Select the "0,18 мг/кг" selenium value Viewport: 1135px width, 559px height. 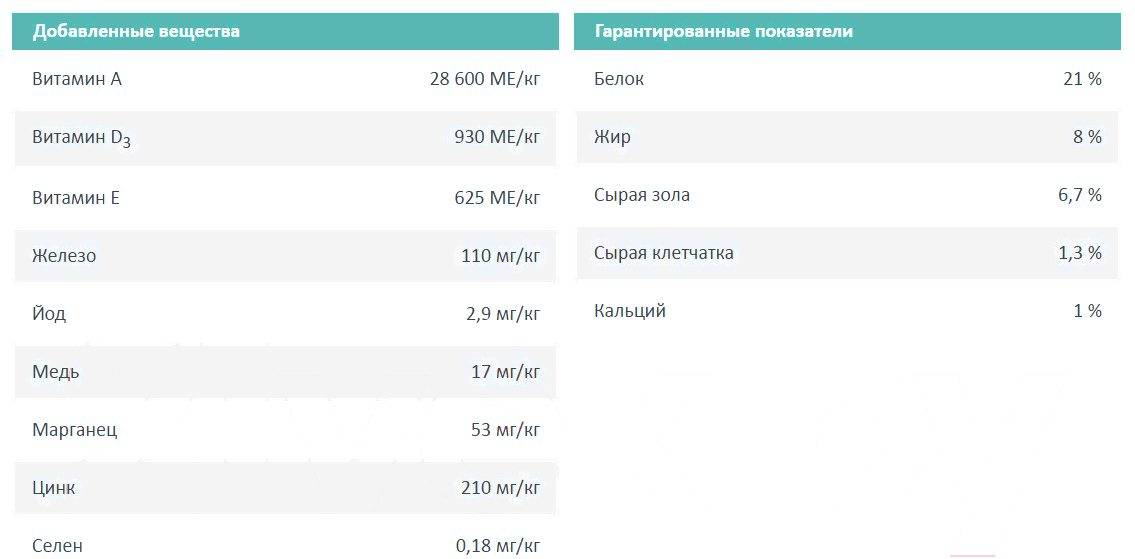click(498, 546)
